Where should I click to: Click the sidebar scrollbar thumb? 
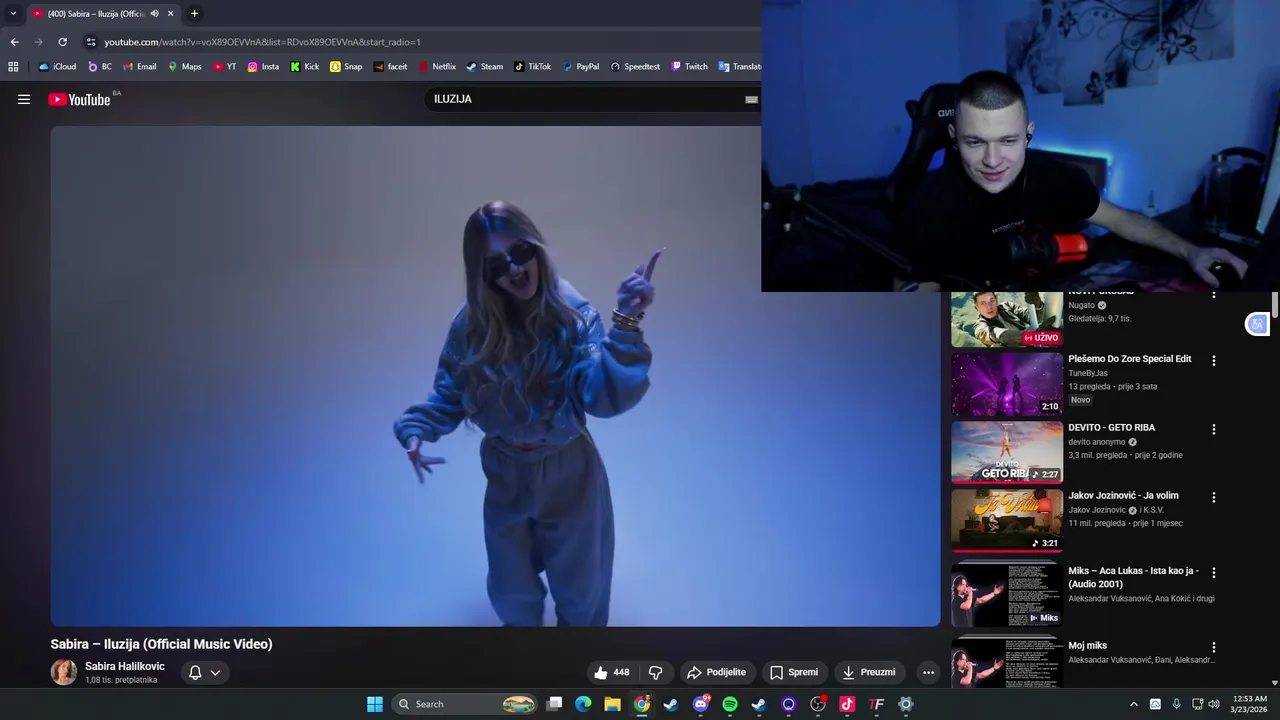(x=1275, y=303)
